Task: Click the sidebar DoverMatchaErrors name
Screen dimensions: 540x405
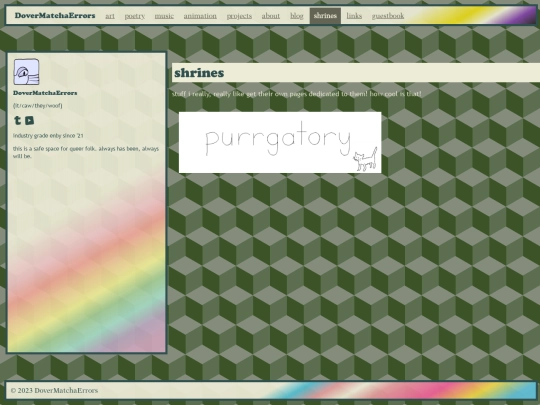Action: [45, 93]
